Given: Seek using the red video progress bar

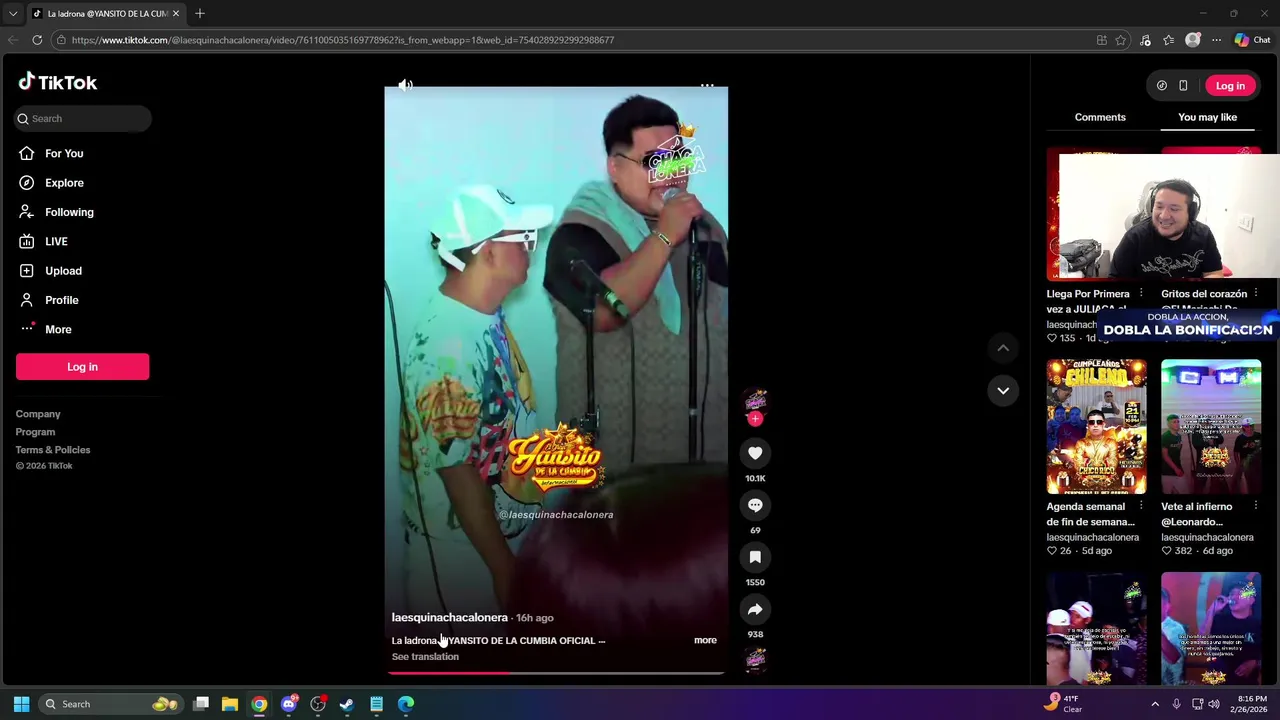Looking at the screenshot, I should pyautogui.click(x=556, y=673).
